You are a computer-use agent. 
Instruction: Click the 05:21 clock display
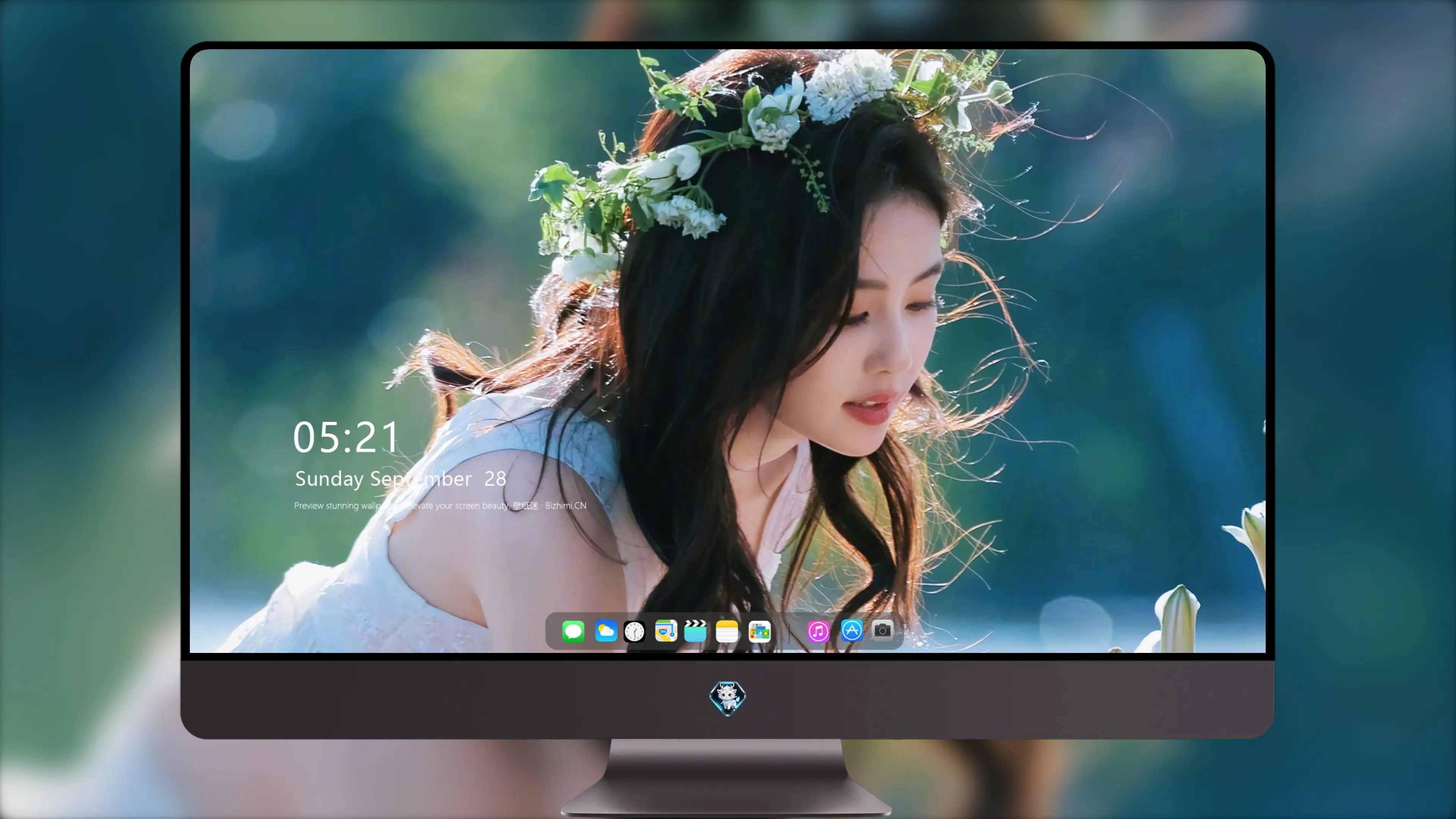346,438
